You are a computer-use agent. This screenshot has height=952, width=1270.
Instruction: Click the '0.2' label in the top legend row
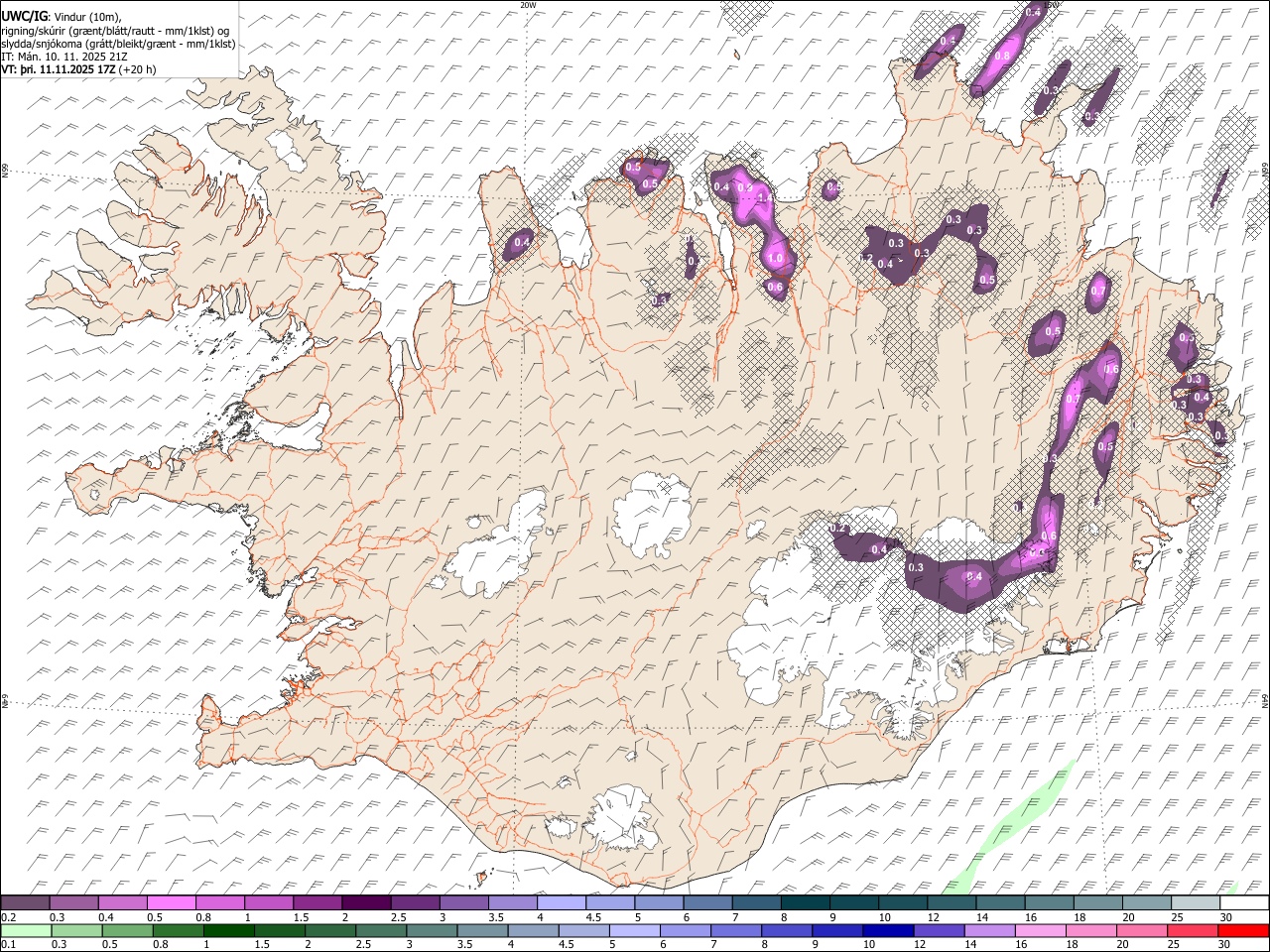(7, 916)
